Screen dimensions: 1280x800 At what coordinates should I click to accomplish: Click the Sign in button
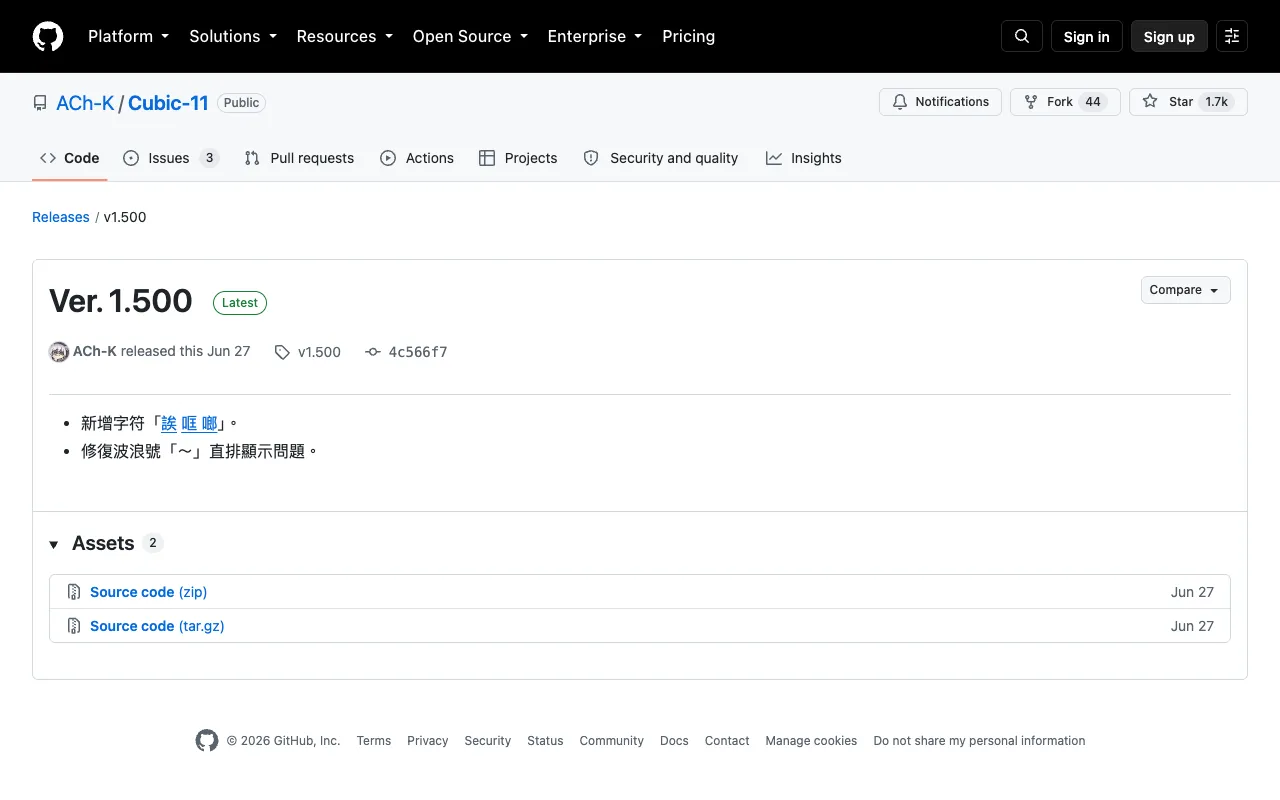[x=1087, y=36]
